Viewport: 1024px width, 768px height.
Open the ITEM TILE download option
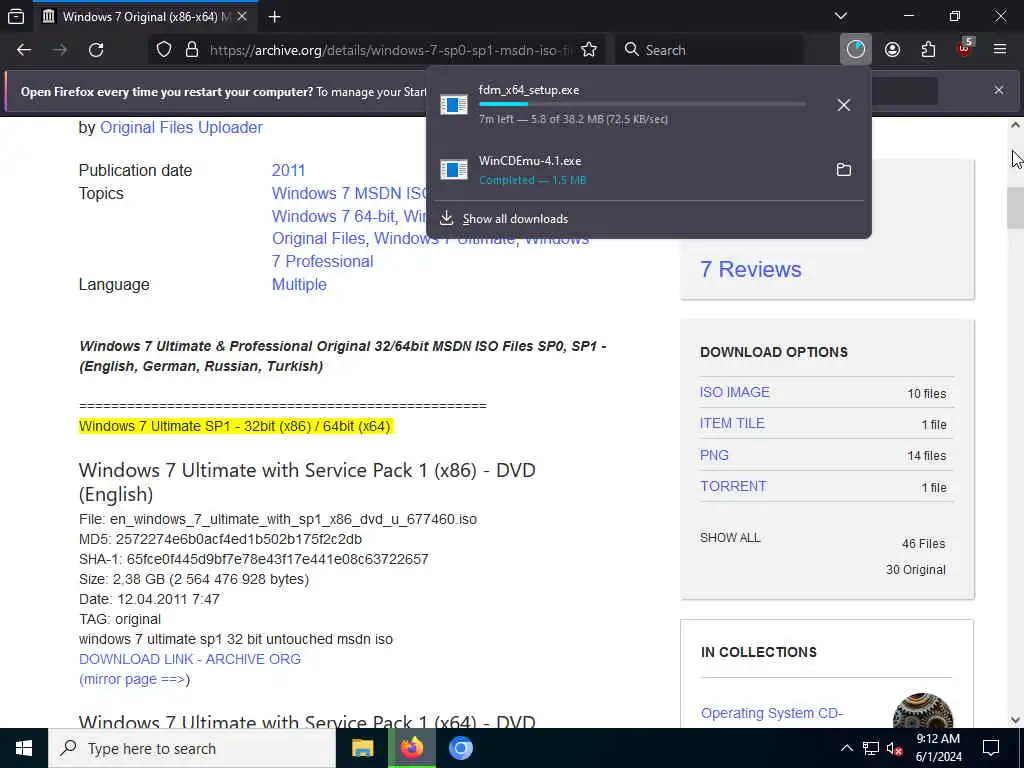[x=732, y=423]
